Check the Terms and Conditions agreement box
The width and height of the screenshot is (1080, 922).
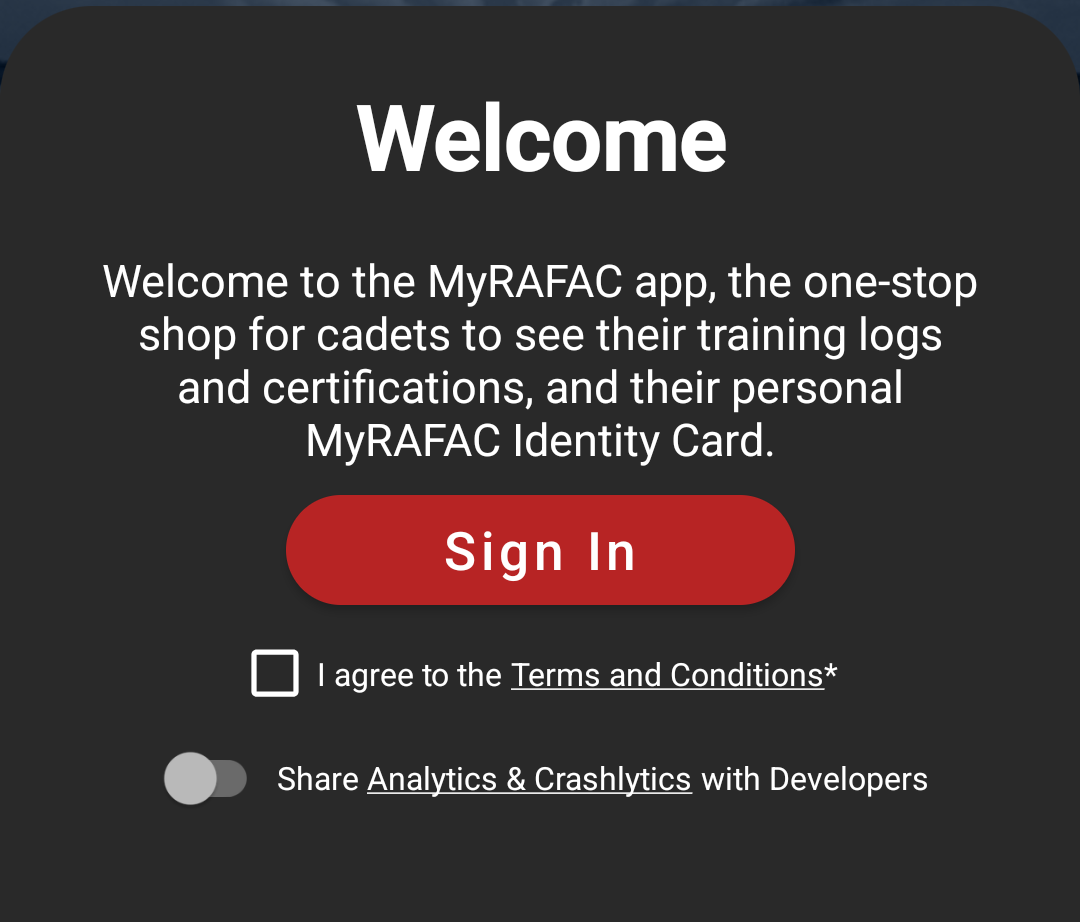[275, 673]
